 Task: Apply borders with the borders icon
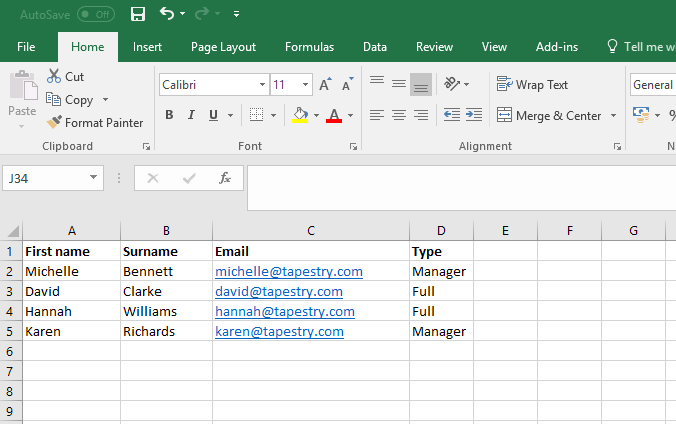(x=257, y=115)
